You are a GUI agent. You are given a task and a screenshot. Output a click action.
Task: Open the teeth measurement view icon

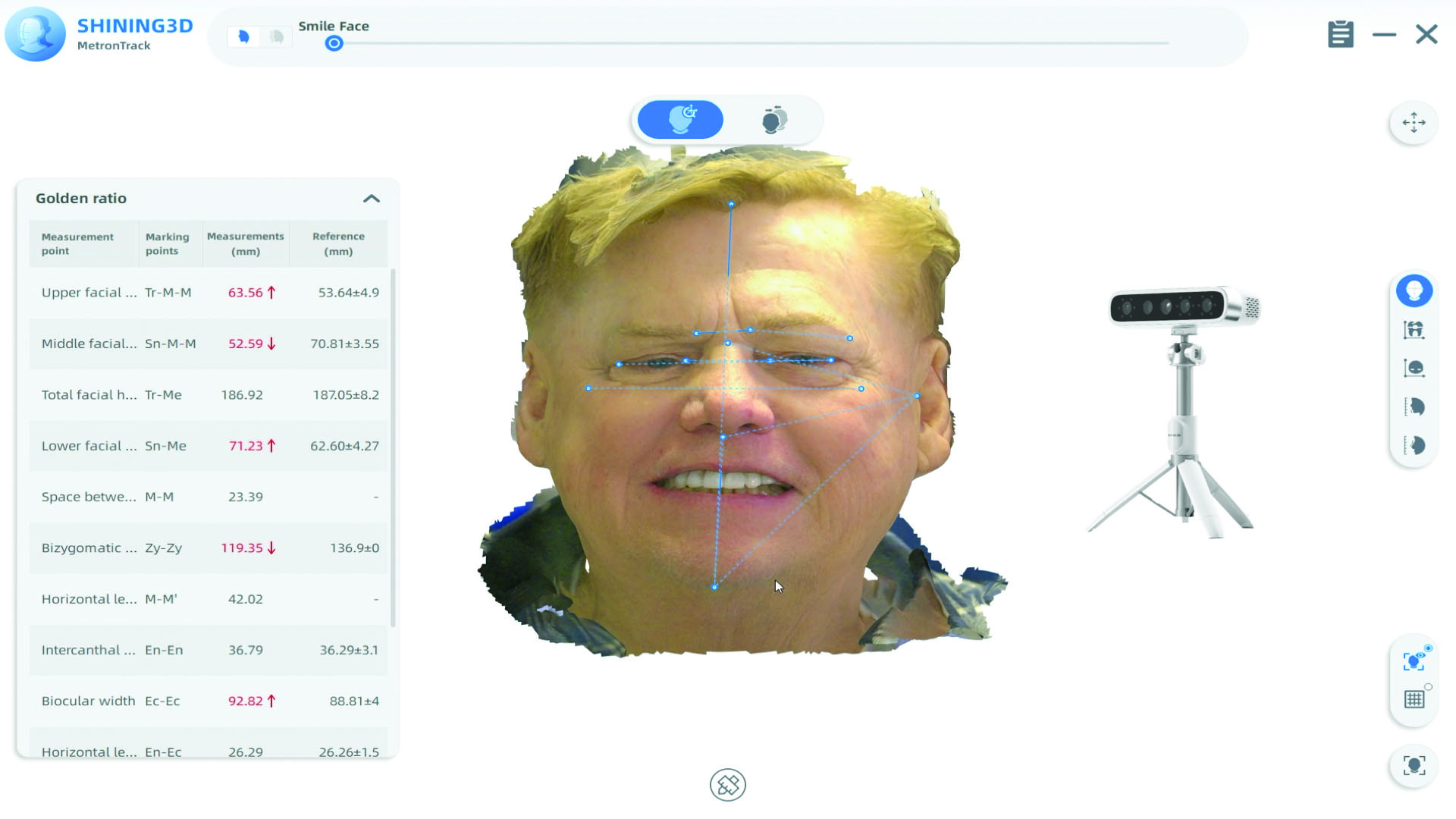click(x=1414, y=330)
